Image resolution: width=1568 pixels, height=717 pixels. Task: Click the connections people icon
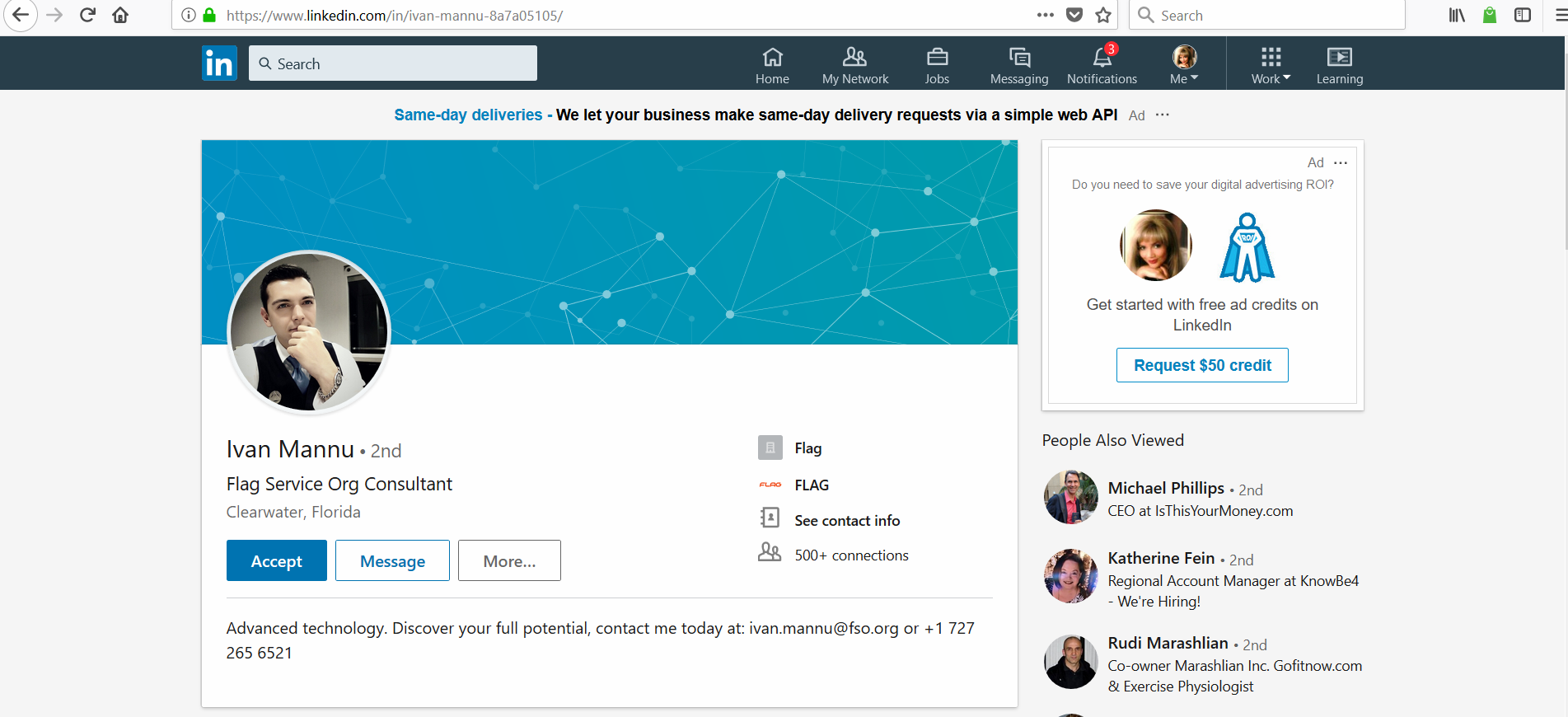coord(770,552)
